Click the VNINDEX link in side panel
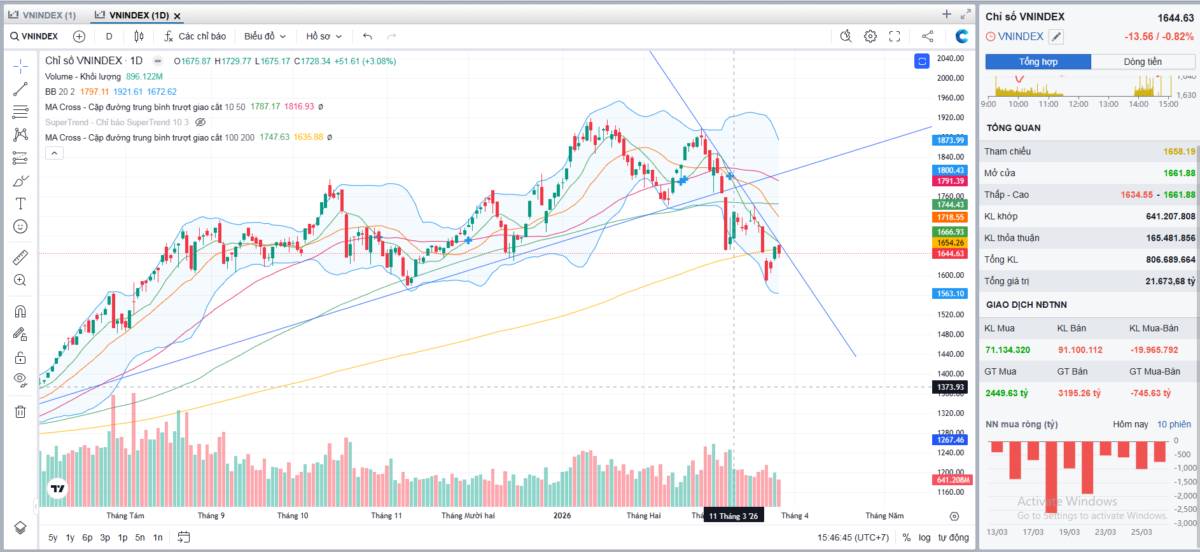The height and width of the screenshot is (552, 1200). 1021,36
